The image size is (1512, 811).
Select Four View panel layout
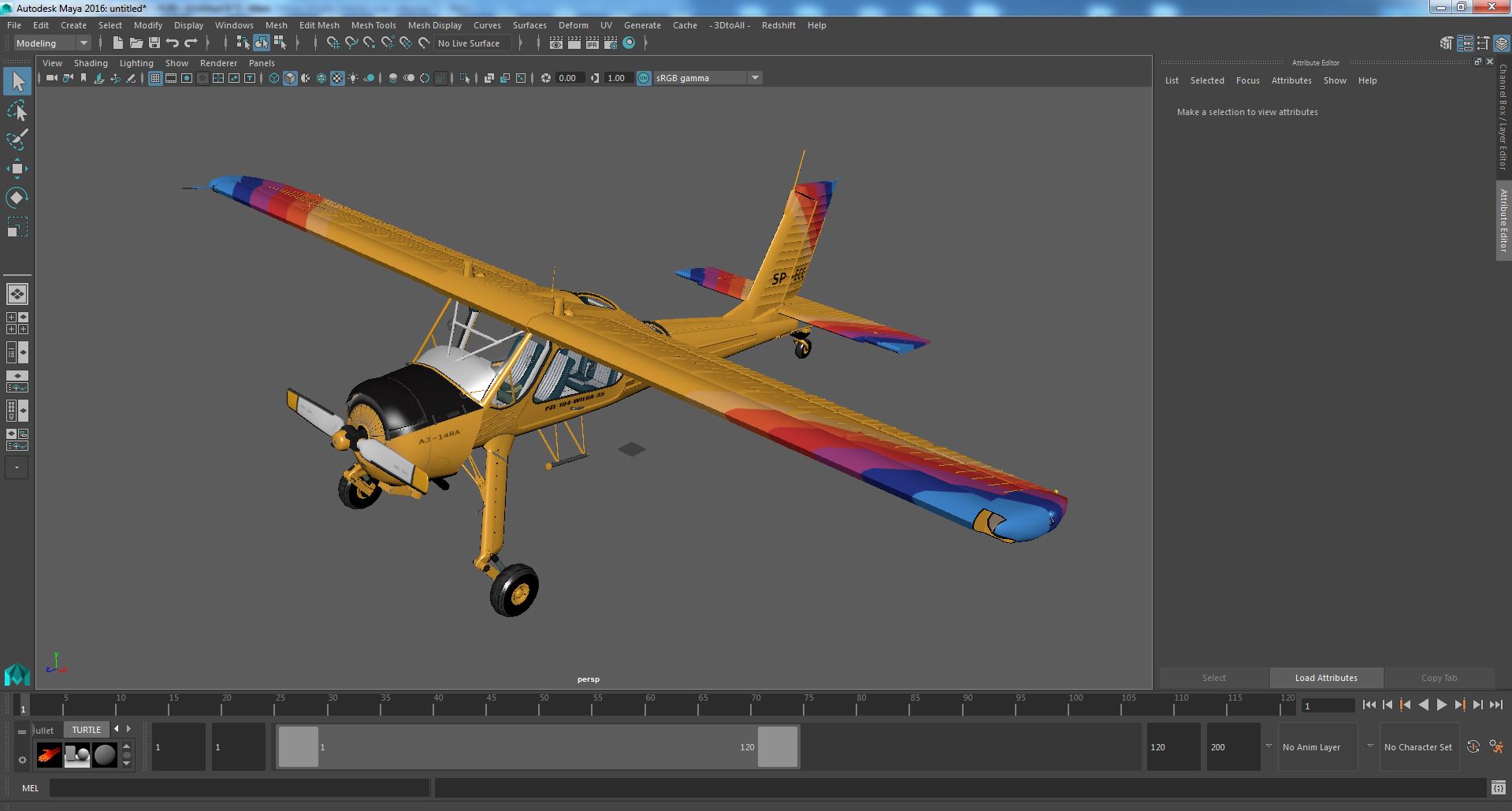point(17,323)
